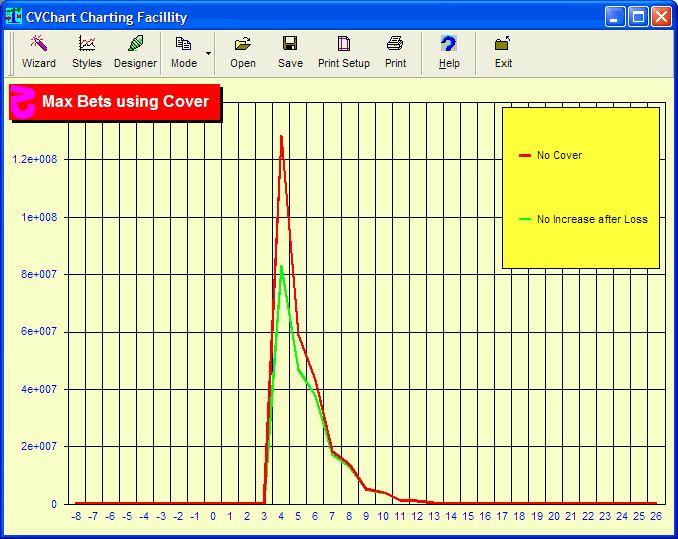Click the Exit toolbar button
The image size is (678, 539).
pyautogui.click(x=503, y=51)
